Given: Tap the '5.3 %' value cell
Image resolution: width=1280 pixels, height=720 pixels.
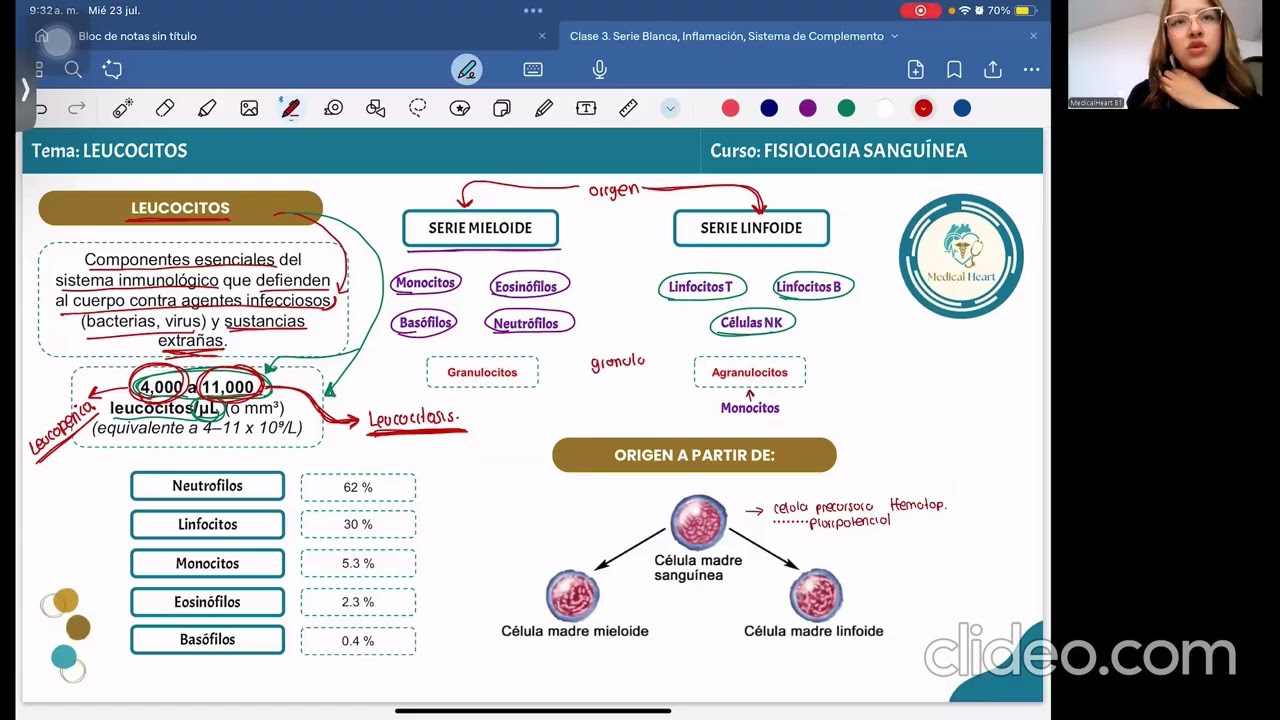Looking at the screenshot, I should (358, 563).
